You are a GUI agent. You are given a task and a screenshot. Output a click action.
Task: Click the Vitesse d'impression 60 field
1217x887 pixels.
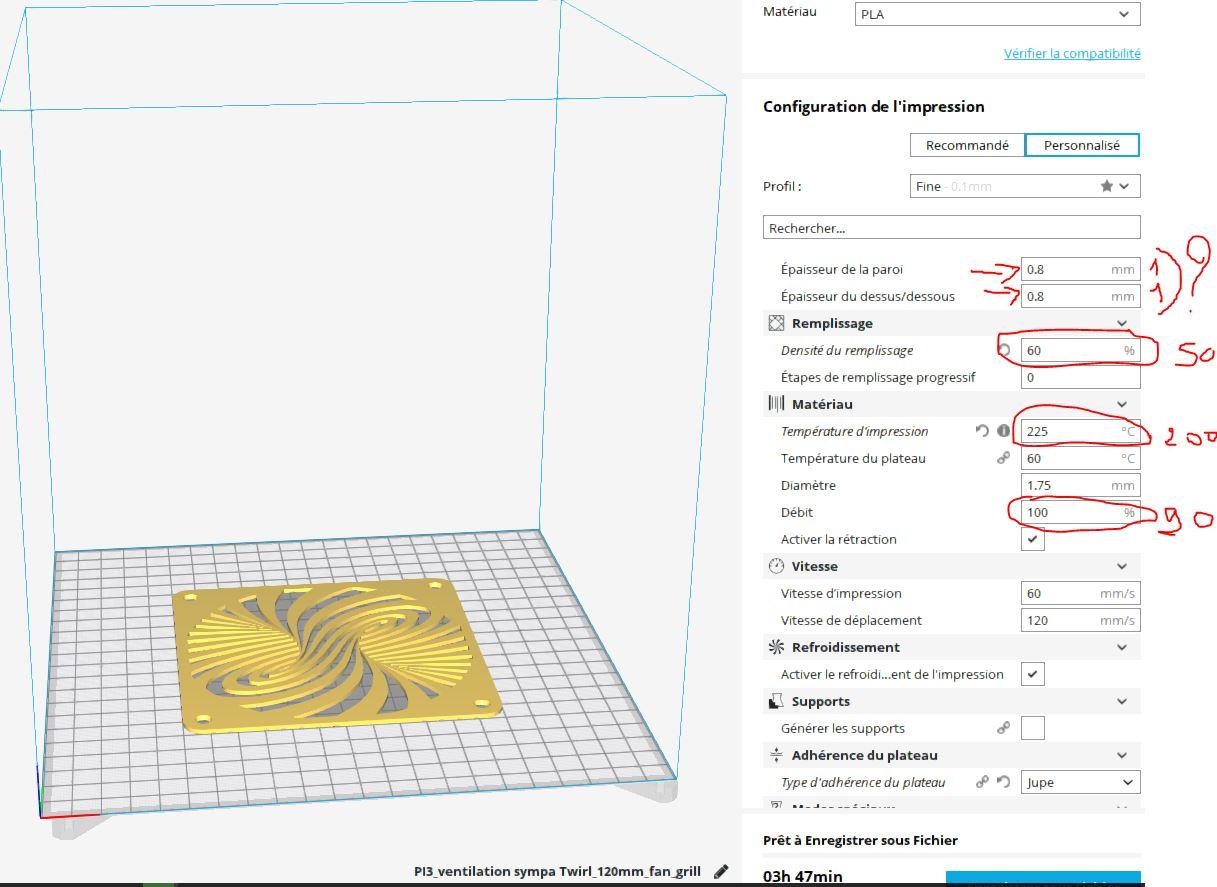click(1081, 593)
